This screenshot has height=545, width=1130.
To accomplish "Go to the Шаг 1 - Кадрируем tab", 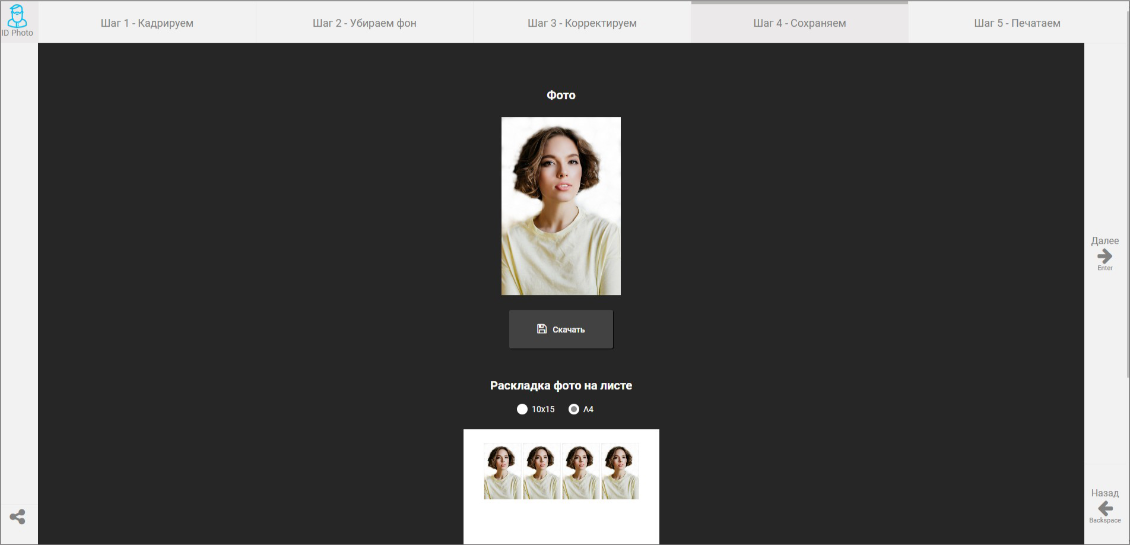I will coord(147,23).
